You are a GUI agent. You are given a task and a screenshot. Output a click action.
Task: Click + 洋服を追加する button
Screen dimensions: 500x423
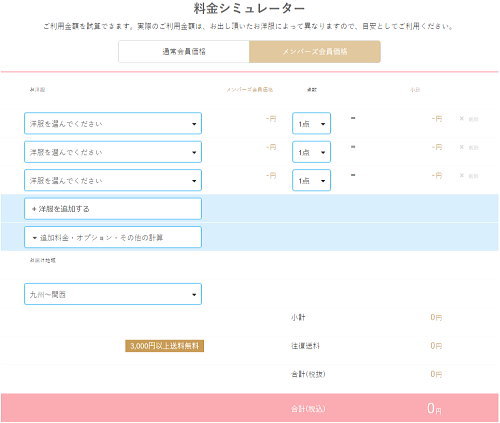[x=113, y=209]
